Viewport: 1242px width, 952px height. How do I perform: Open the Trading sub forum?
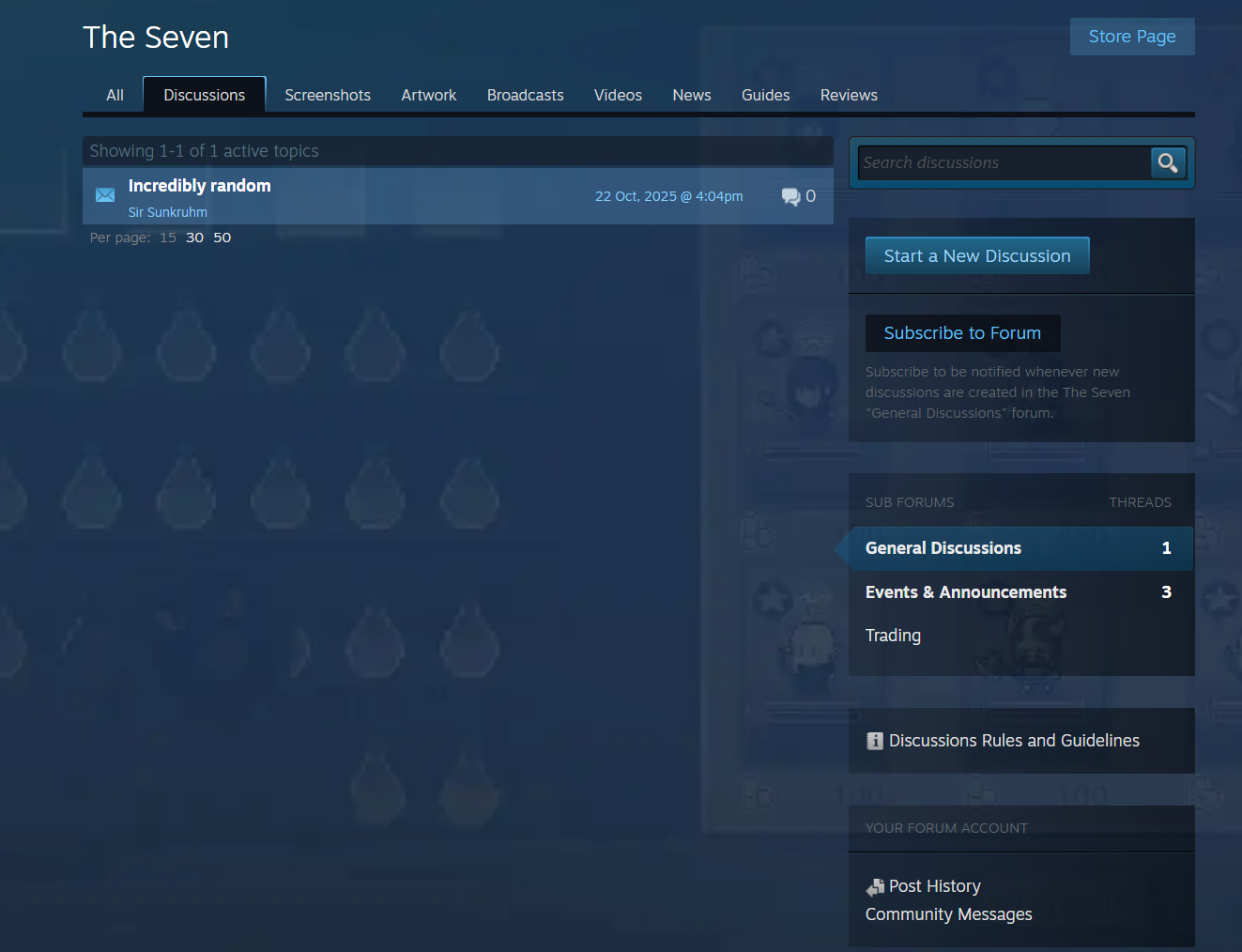[x=893, y=636]
